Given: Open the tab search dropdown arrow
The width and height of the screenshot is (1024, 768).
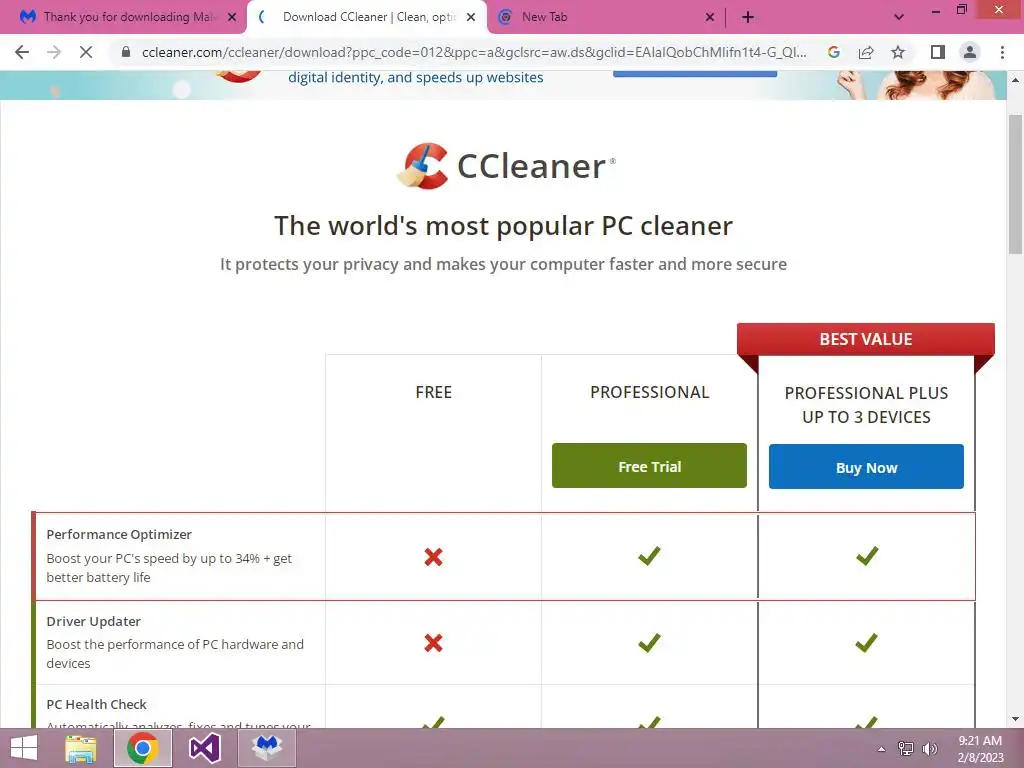Looking at the screenshot, I should [x=899, y=17].
